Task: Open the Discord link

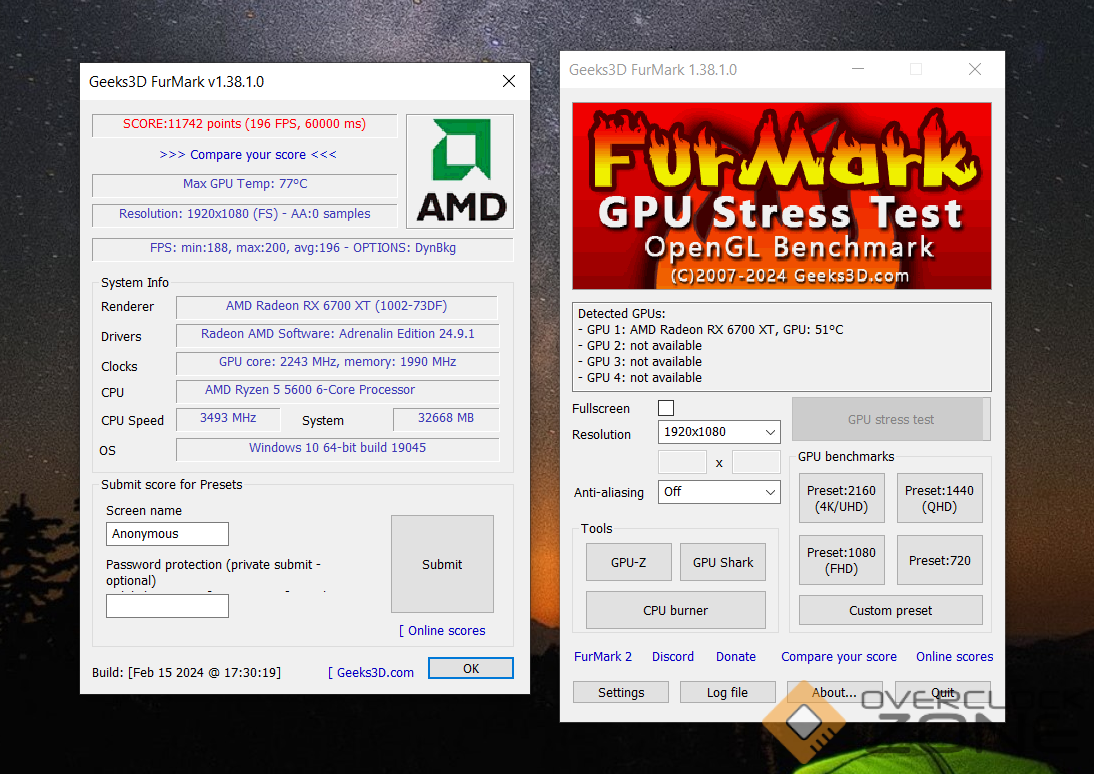Action: coord(673,657)
